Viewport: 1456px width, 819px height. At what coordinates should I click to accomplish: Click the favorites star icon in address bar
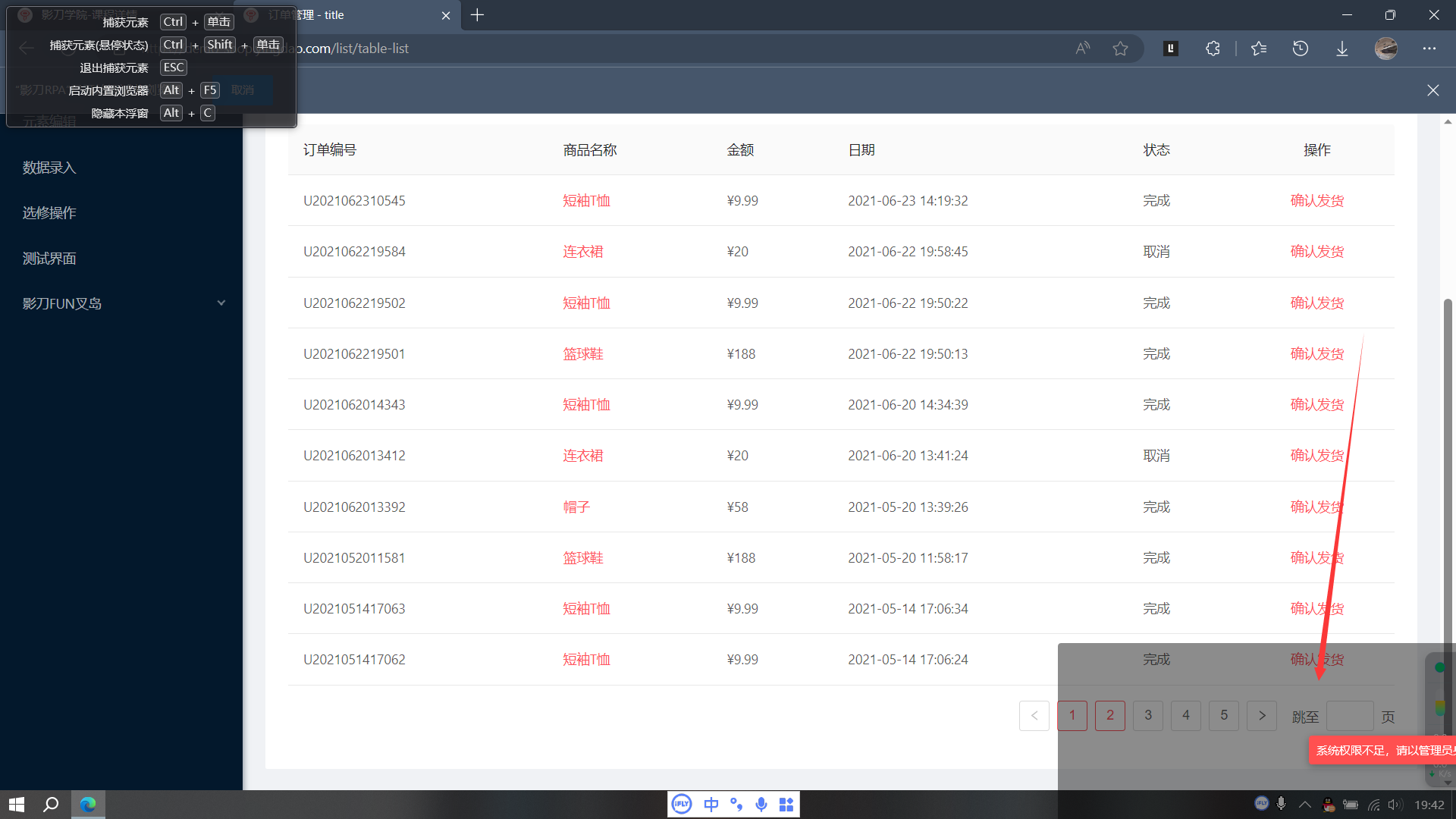(x=1120, y=49)
